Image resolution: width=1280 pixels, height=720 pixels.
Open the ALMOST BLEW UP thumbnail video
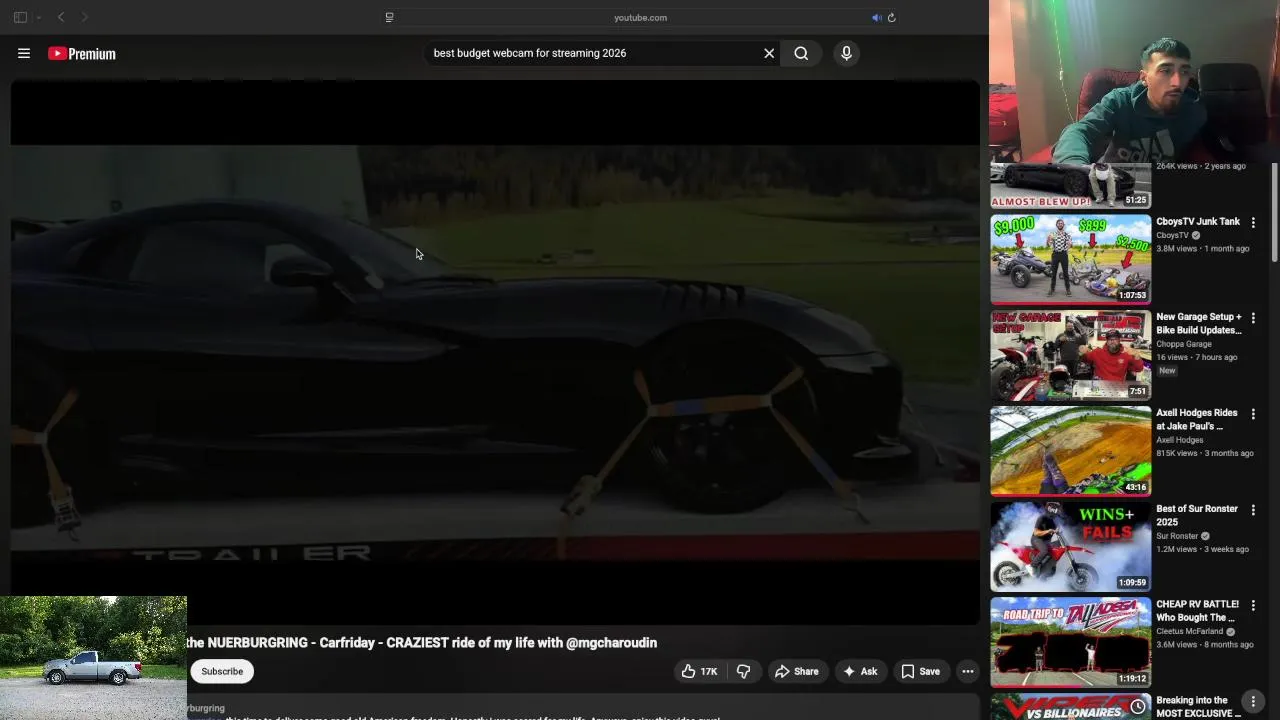point(1070,185)
